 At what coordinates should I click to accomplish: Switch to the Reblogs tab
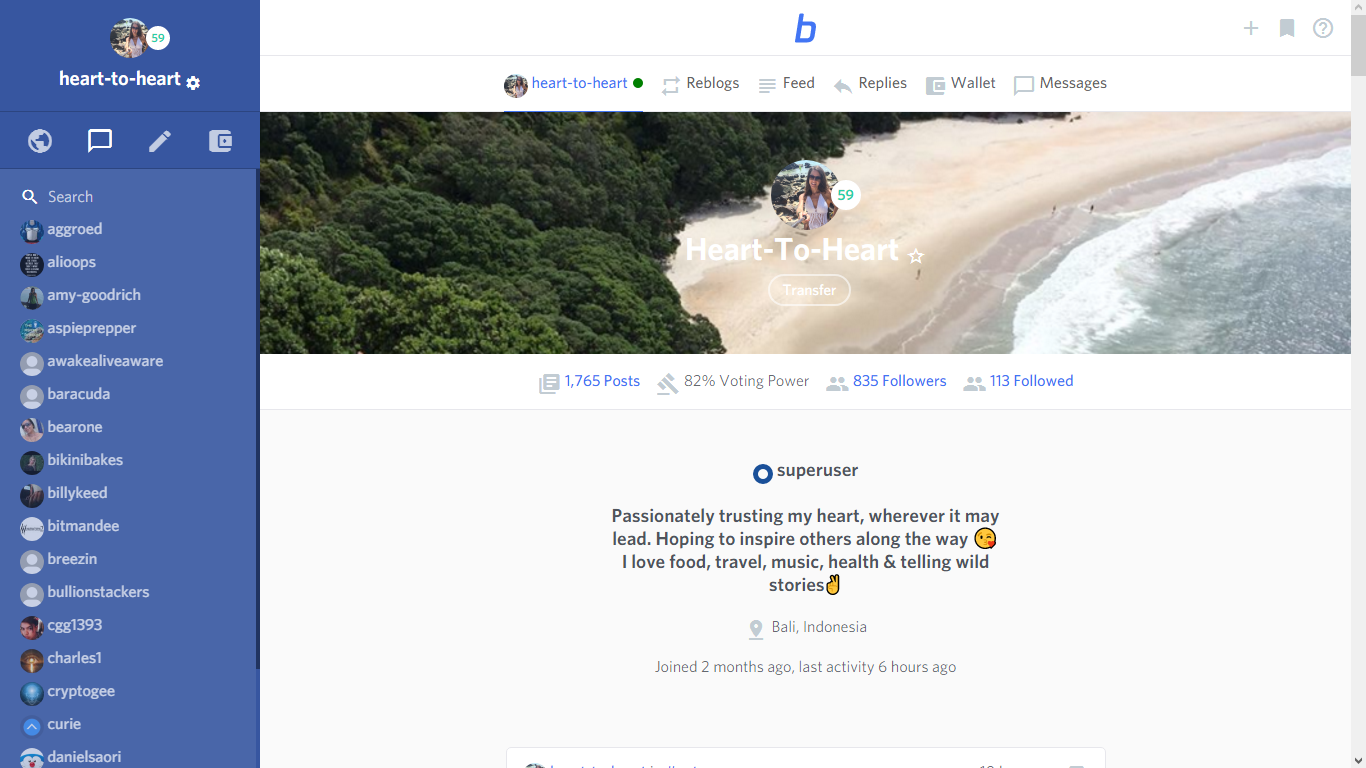click(x=700, y=83)
